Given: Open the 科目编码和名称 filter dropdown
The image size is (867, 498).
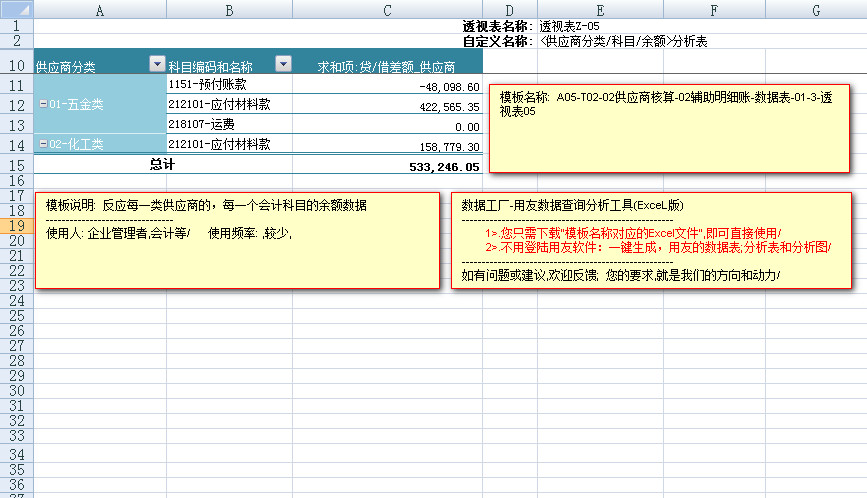Looking at the screenshot, I should [283, 65].
